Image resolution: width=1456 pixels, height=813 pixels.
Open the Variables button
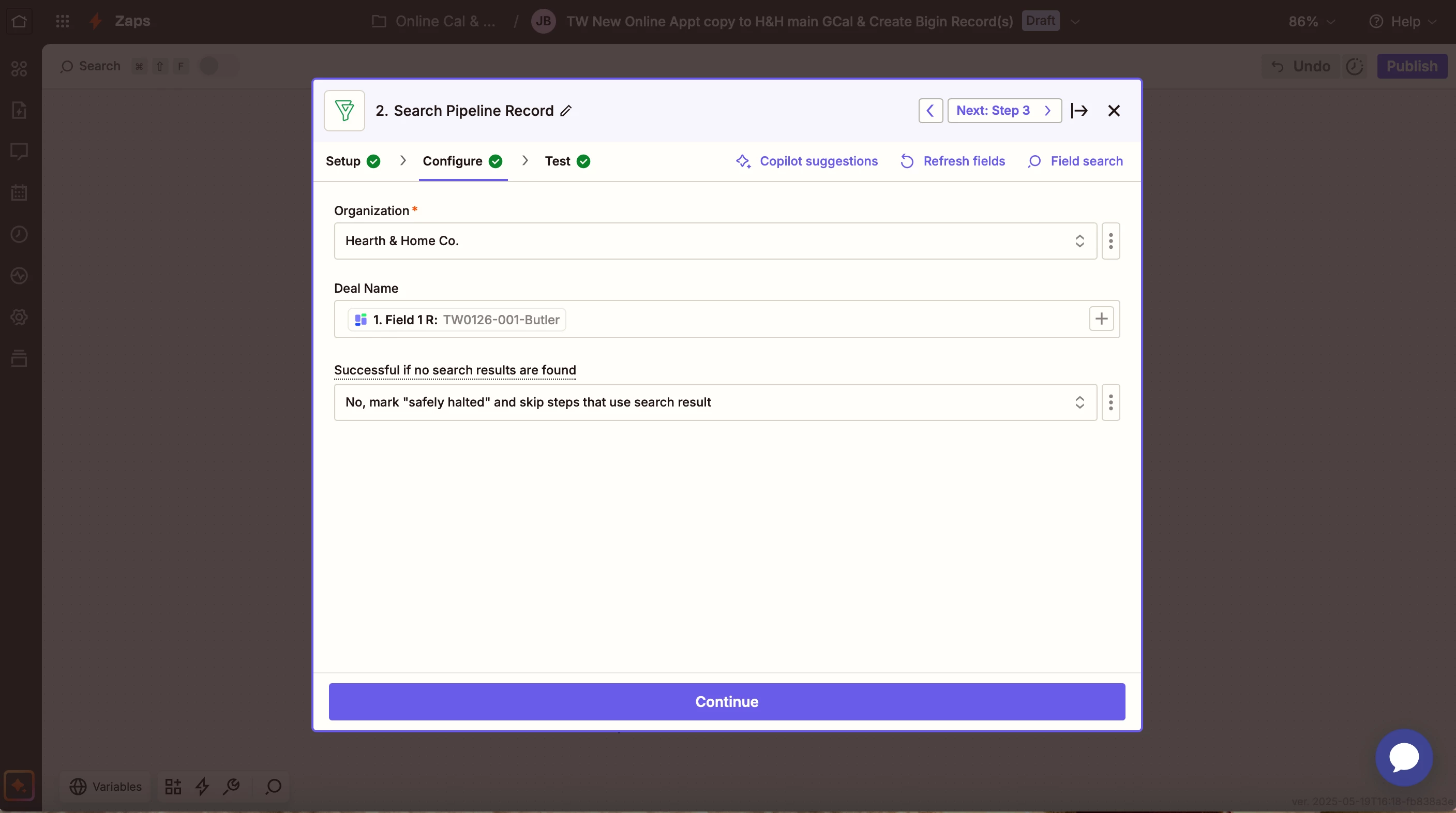105,786
